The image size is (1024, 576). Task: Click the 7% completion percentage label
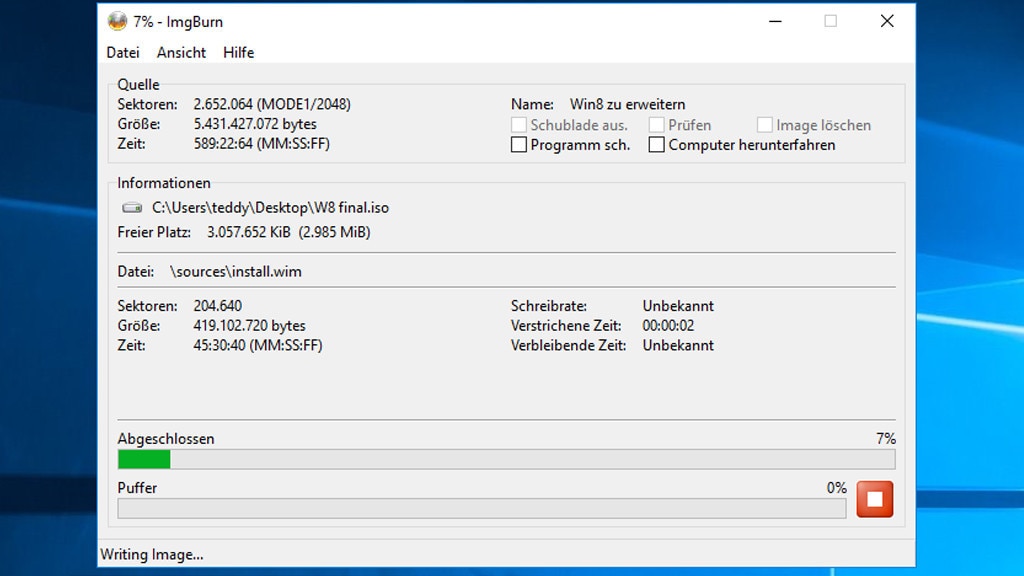886,439
